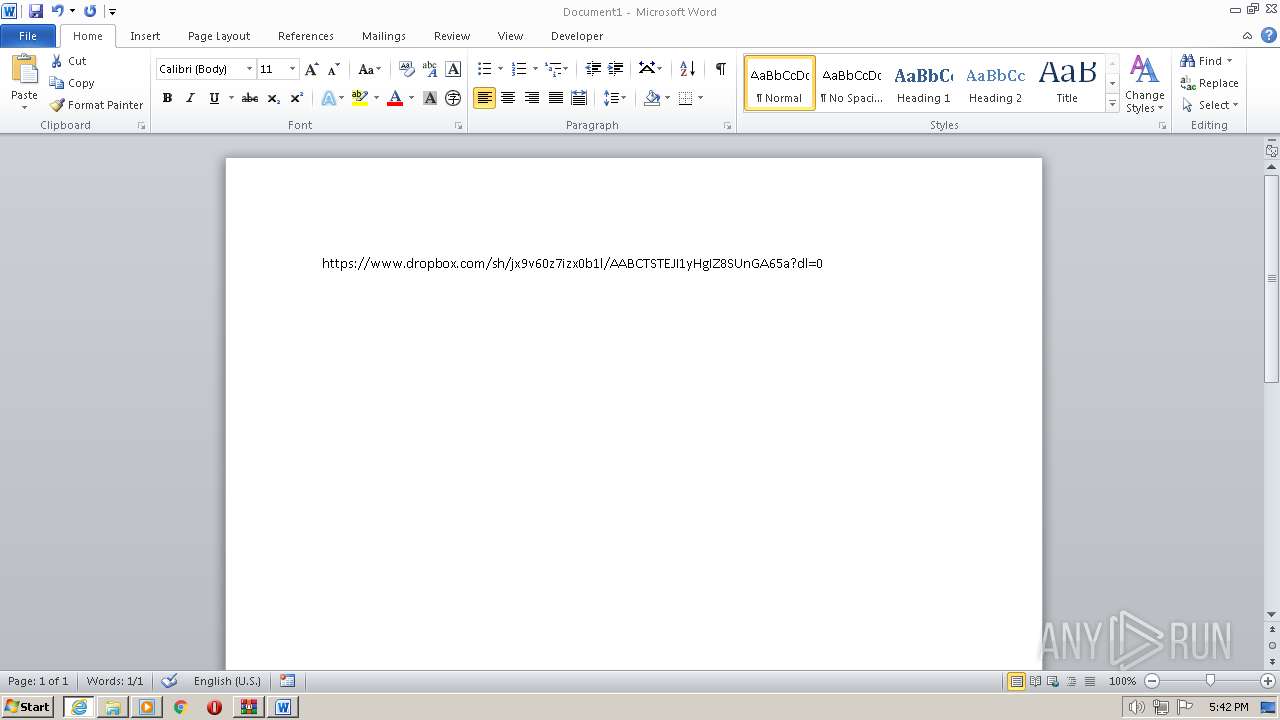Center-align the paragraph
The height and width of the screenshot is (720, 1280).
(508, 98)
